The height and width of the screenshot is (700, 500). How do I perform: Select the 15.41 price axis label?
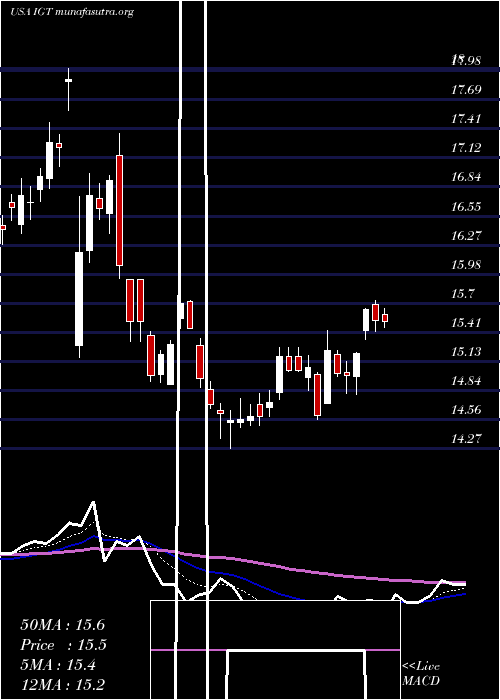[466, 322]
